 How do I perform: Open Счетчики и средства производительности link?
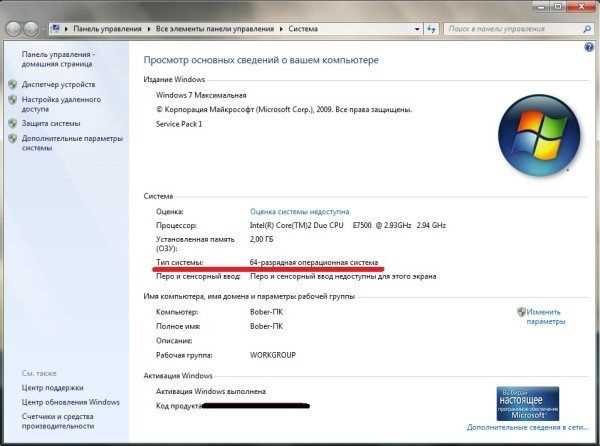click(58, 421)
